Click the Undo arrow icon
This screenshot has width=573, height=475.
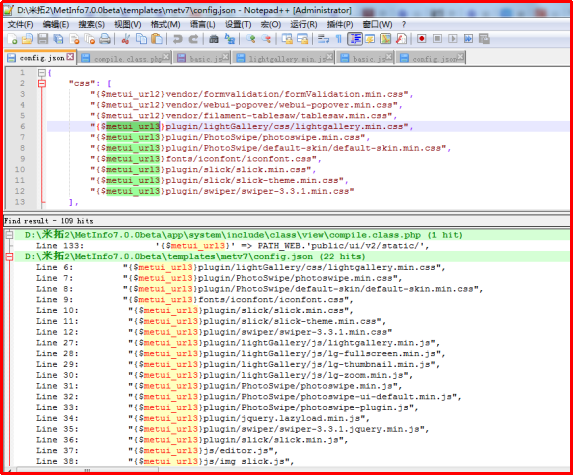(x=178, y=39)
